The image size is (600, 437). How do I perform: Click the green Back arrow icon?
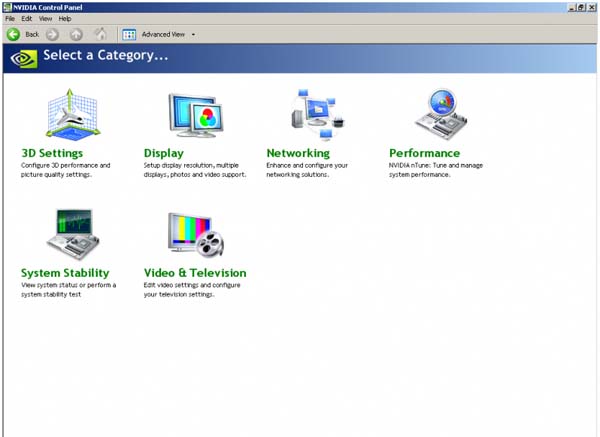pos(13,34)
